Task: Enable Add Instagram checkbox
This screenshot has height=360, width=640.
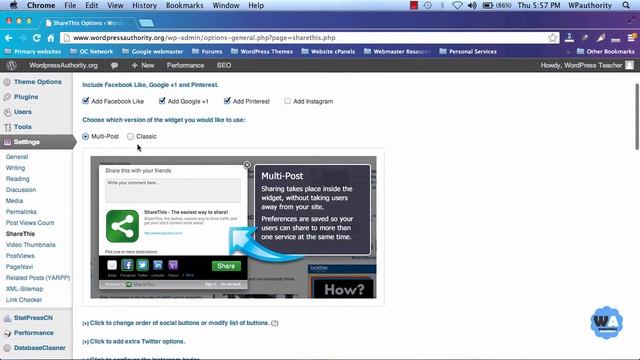Action: click(x=287, y=101)
